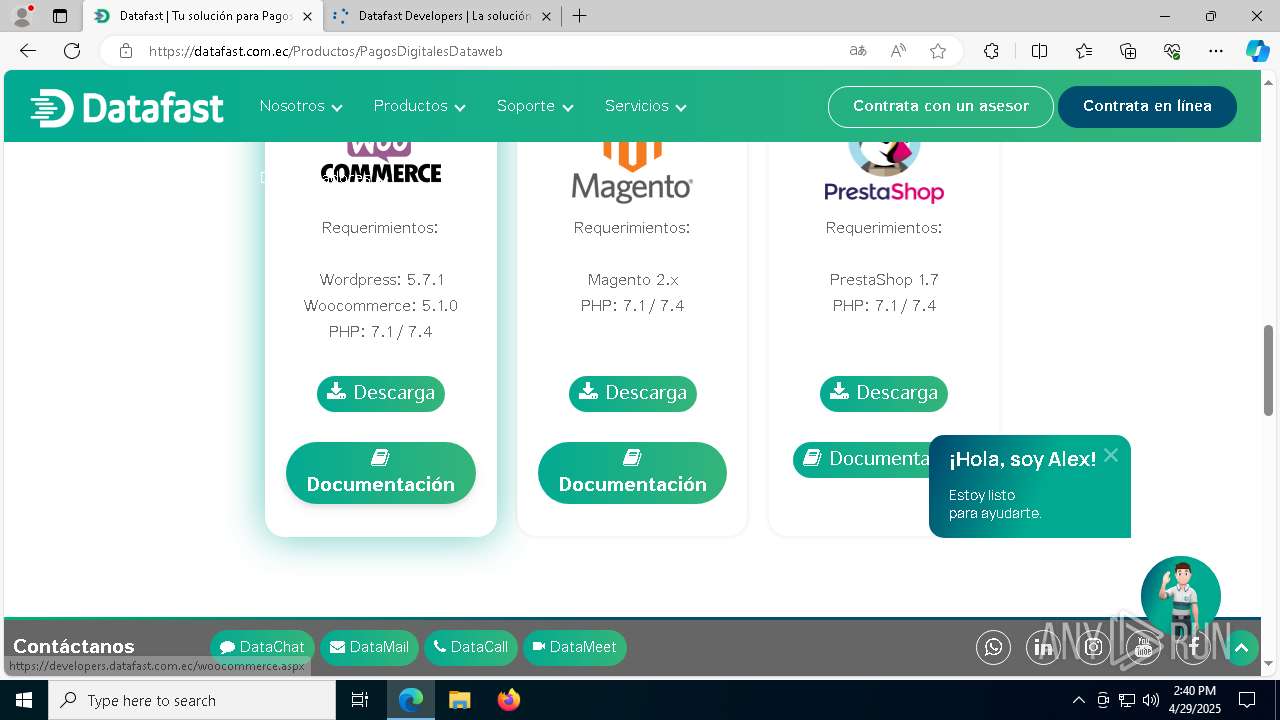1280x720 pixels.
Task: Download the WooCommerce plugin
Action: click(380, 393)
